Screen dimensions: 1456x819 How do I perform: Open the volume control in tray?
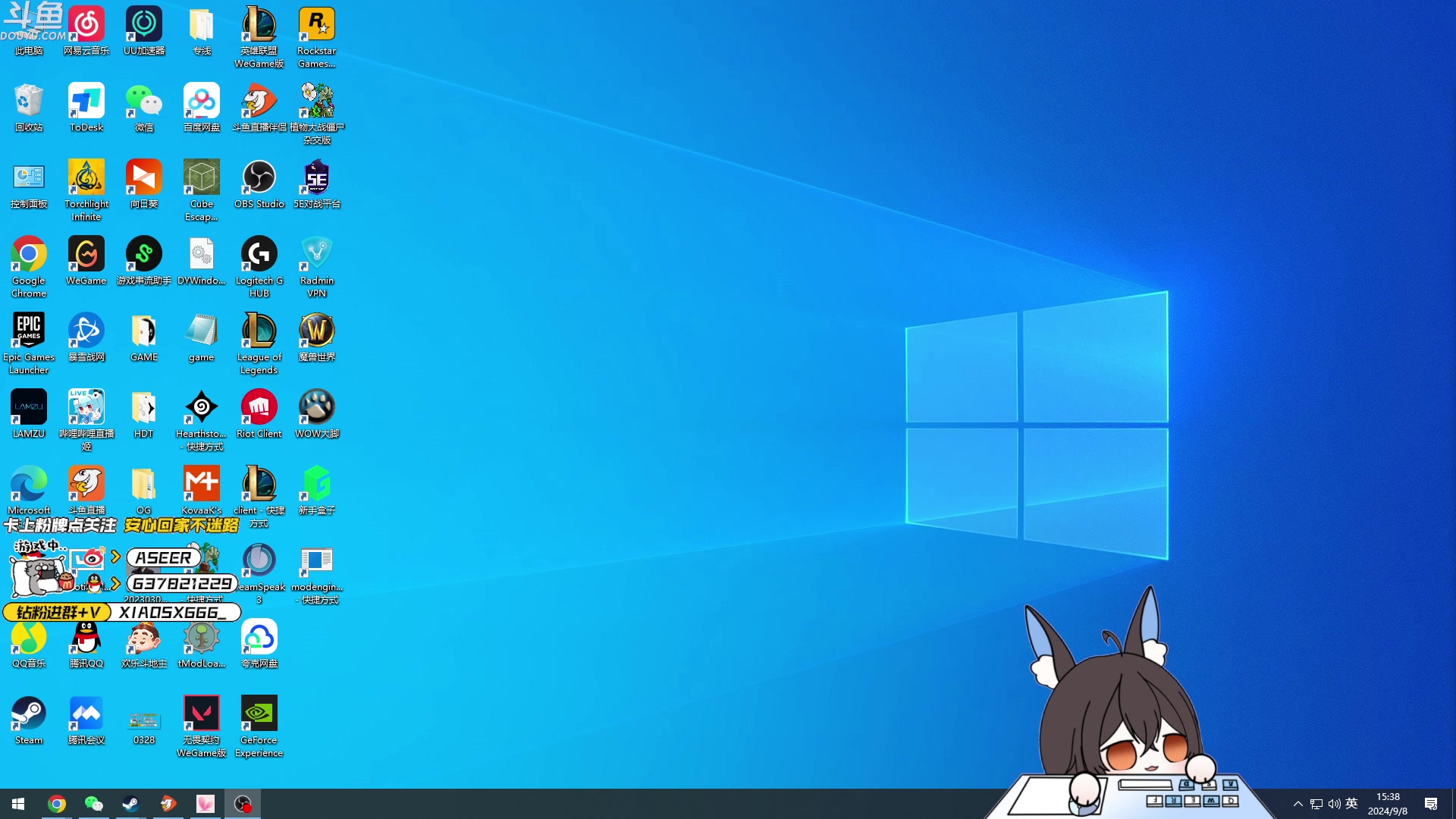point(1335,804)
